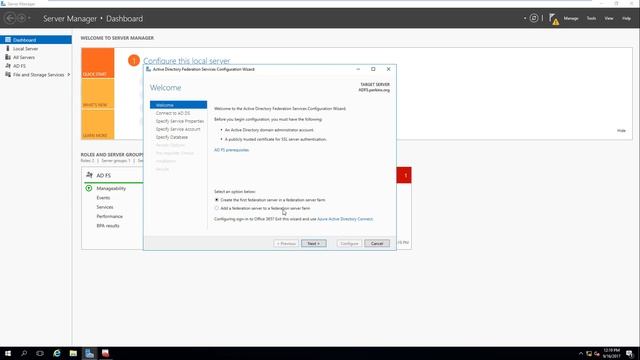Maximize the AD FS Configuration Wizard window

pyautogui.click(x=373, y=69)
